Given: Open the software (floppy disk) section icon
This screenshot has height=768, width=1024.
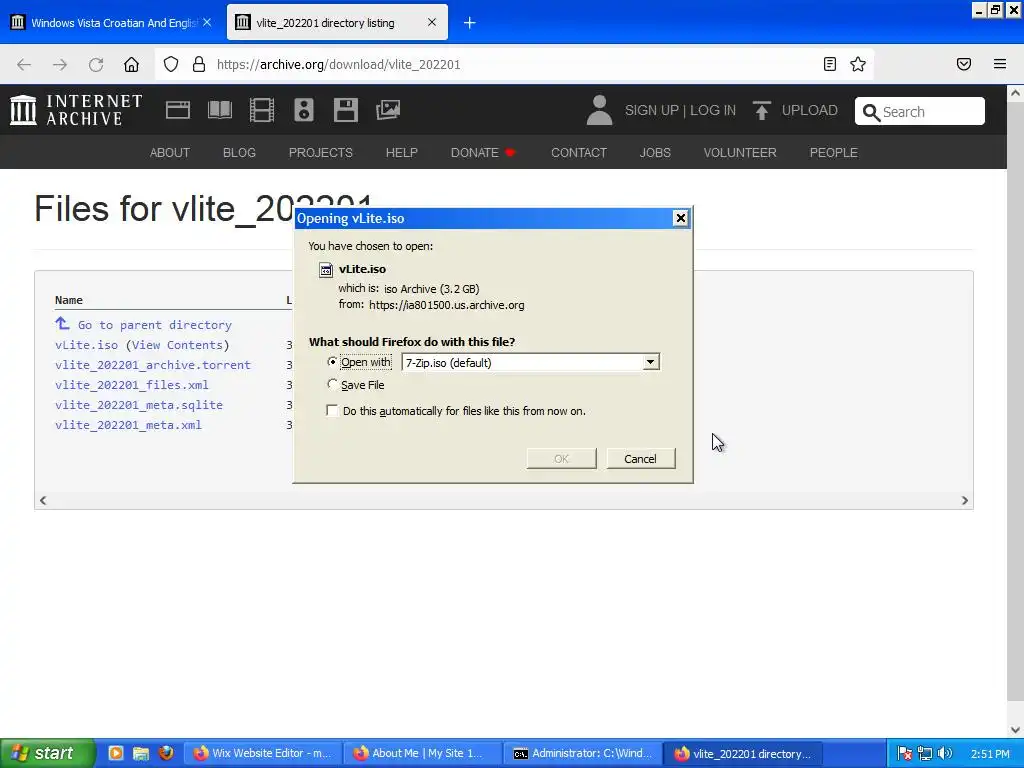Looking at the screenshot, I should (345, 110).
